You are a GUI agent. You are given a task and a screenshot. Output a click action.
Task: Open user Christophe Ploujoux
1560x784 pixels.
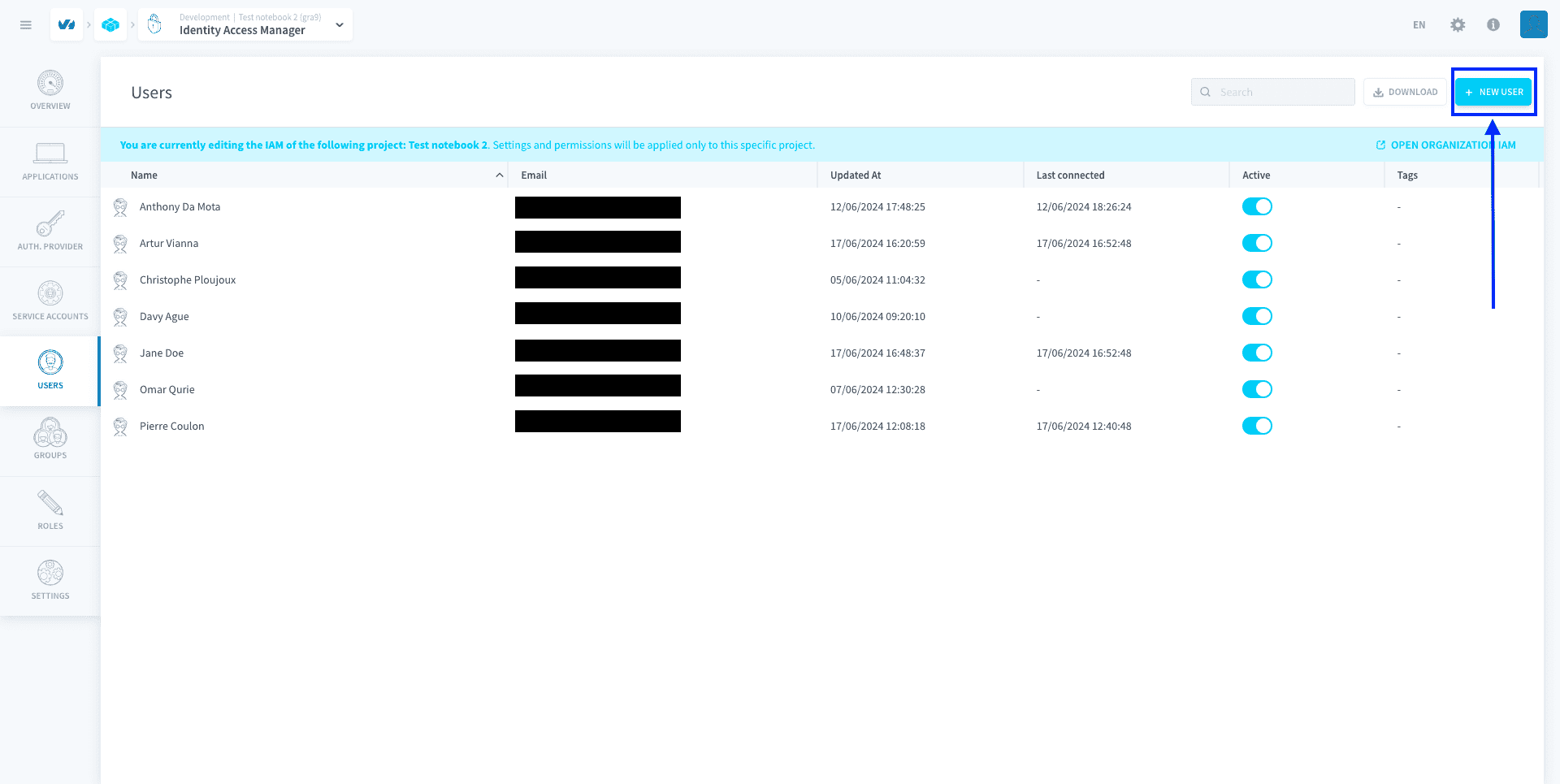[x=188, y=280]
